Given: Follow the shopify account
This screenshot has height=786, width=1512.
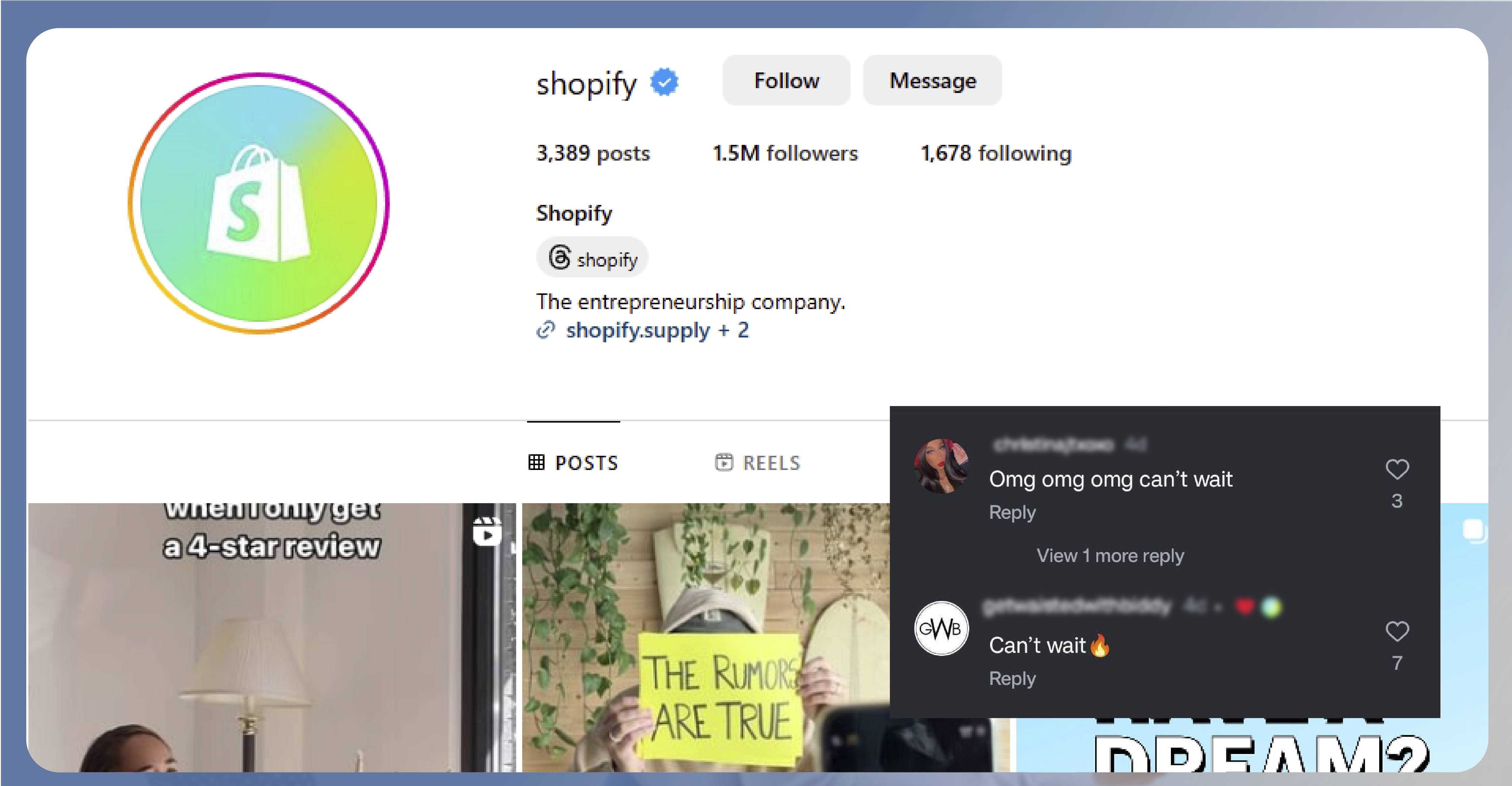Looking at the screenshot, I should (x=786, y=80).
